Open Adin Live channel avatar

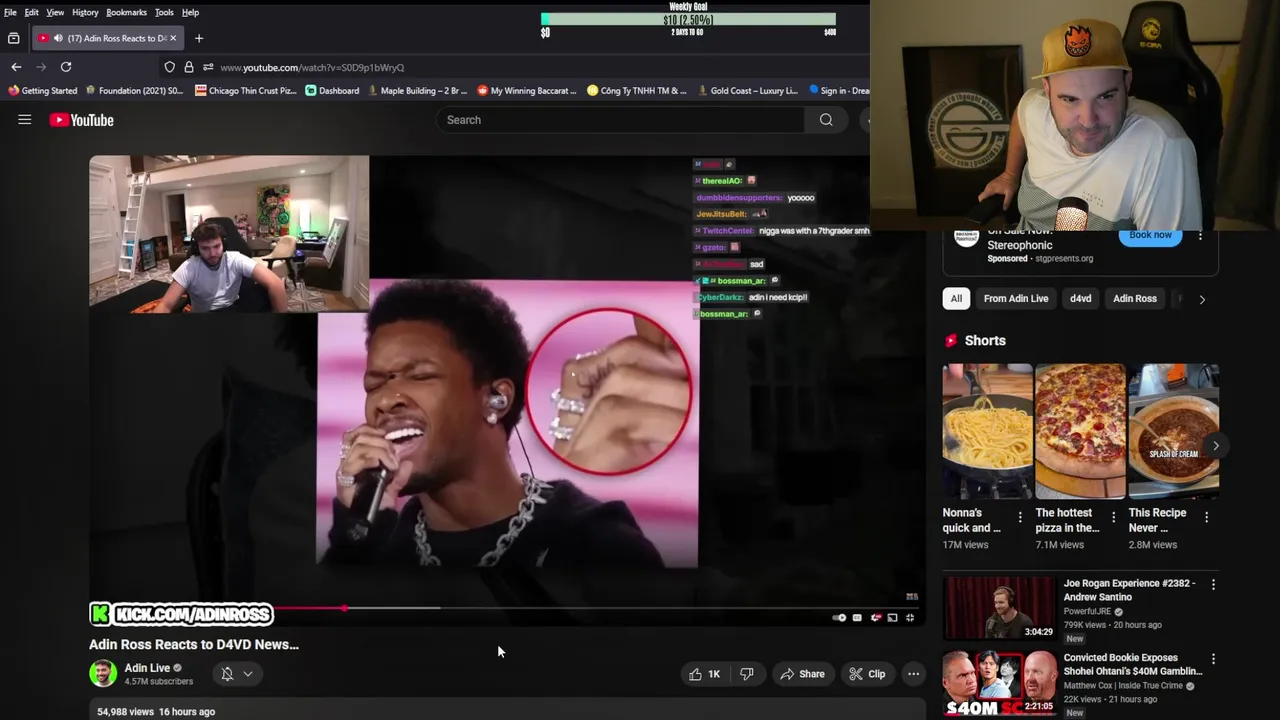[x=103, y=673]
